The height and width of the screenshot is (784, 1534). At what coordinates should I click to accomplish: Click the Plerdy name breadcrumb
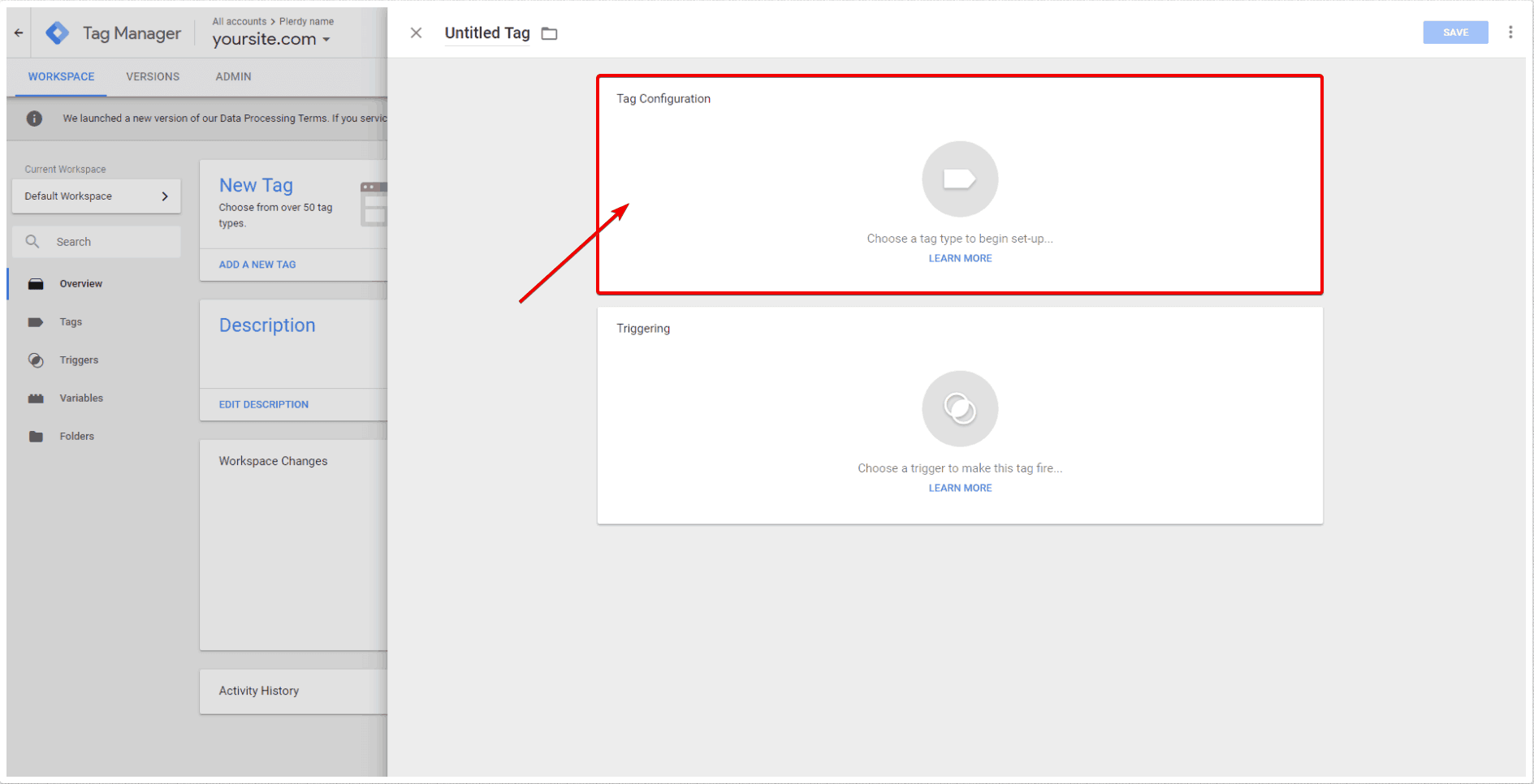click(306, 21)
